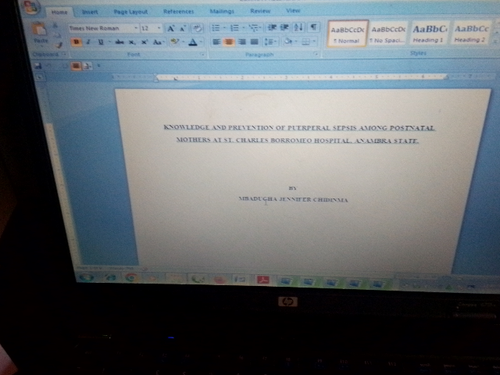The width and height of the screenshot is (500, 375).
Task: Click the Multilevel List icon
Action: [x=253, y=28]
